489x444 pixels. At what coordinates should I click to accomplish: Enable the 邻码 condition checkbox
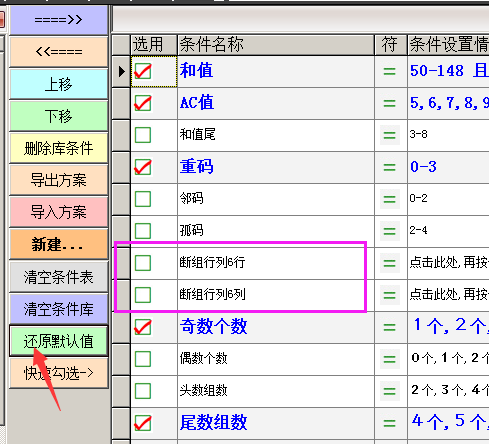(143, 199)
